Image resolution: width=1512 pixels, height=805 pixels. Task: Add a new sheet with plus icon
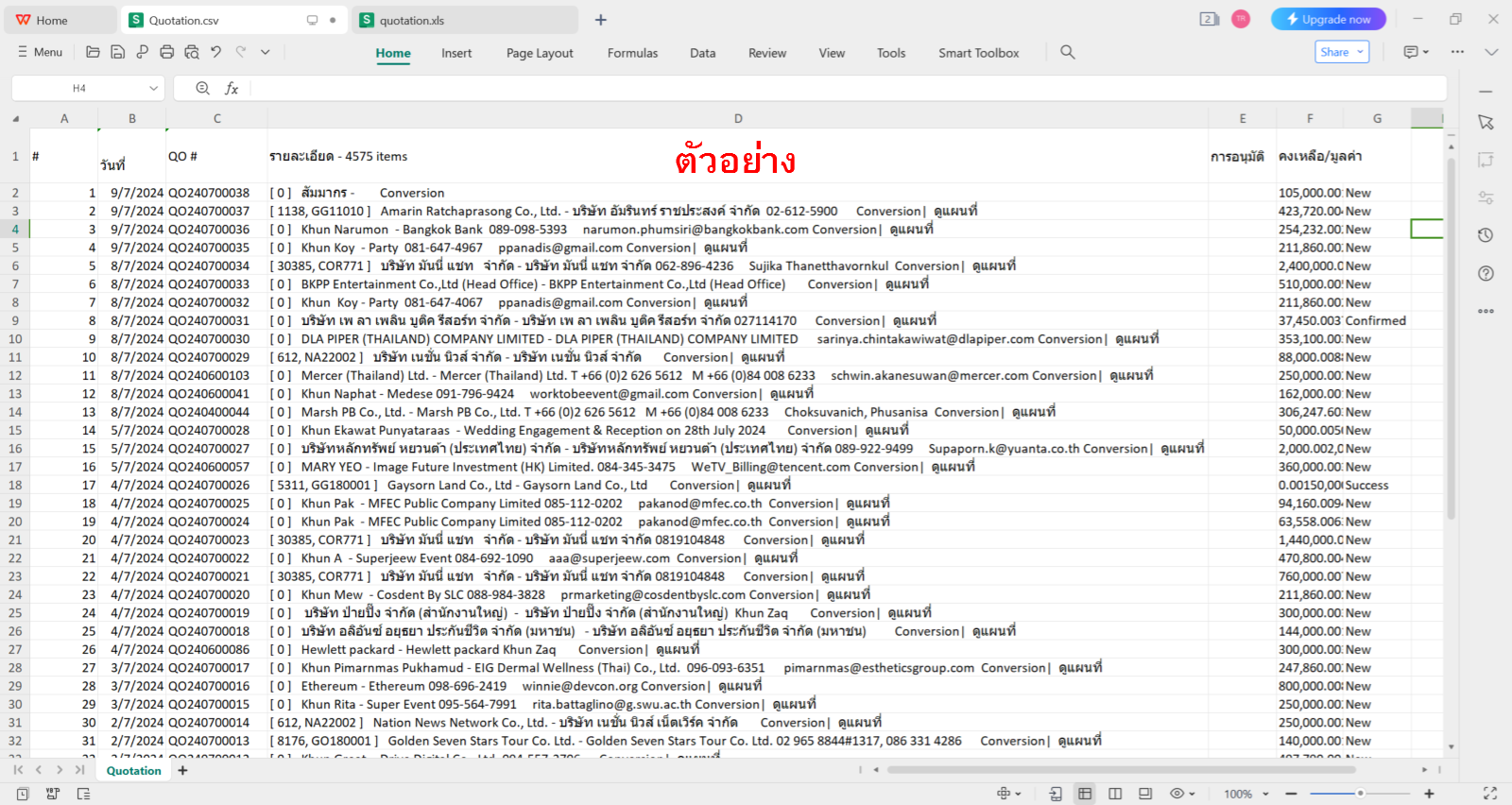tap(183, 771)
